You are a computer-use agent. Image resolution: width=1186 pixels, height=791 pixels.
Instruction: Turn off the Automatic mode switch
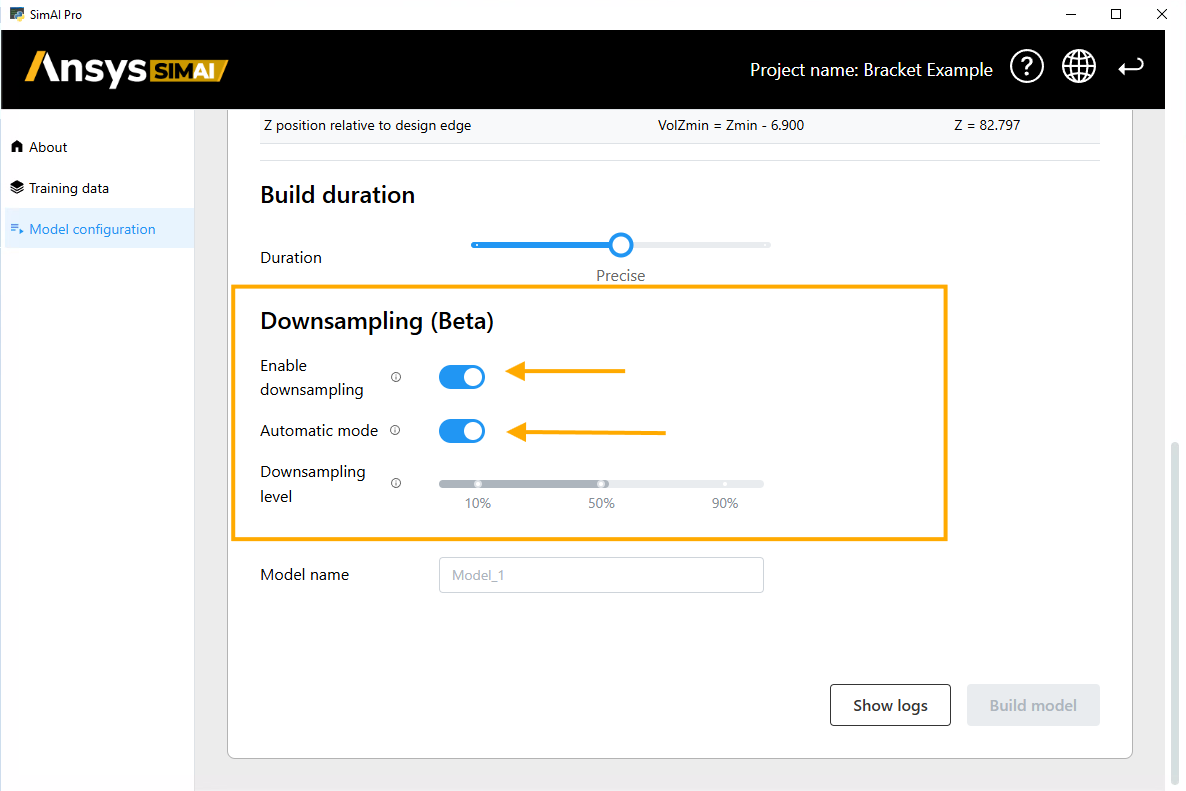[x=461, y=431]
